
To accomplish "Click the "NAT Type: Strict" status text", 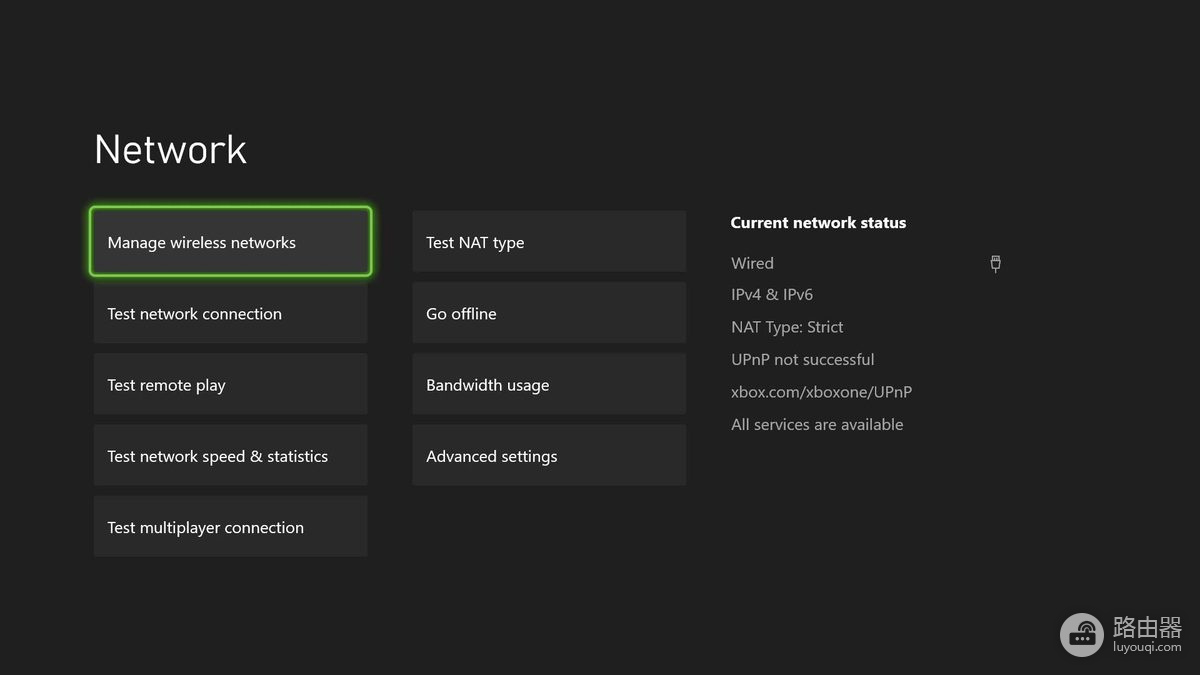I will click(x=787, y=327).
